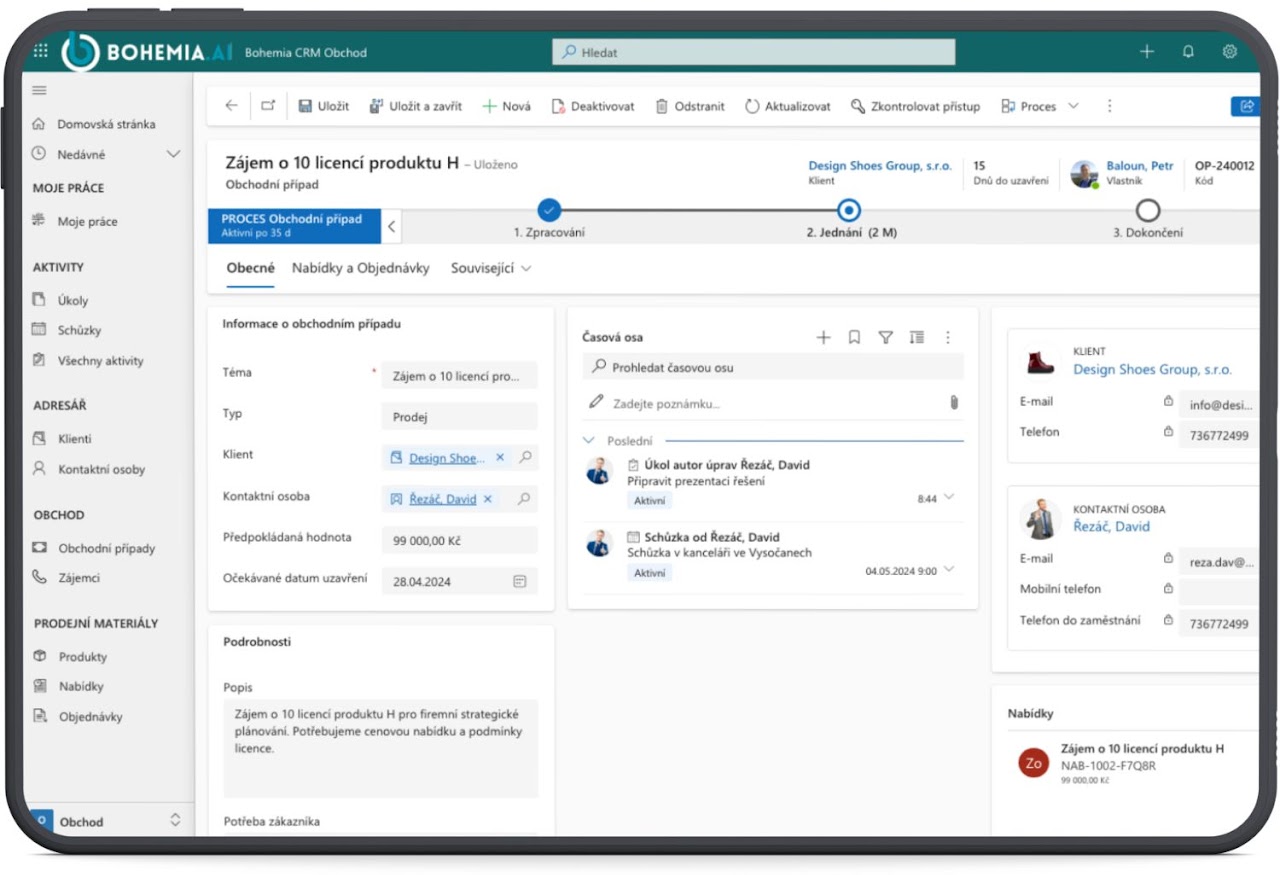Collapse the Poslední timeline section
1280x875 pixels.
click(x=589, y=440)
